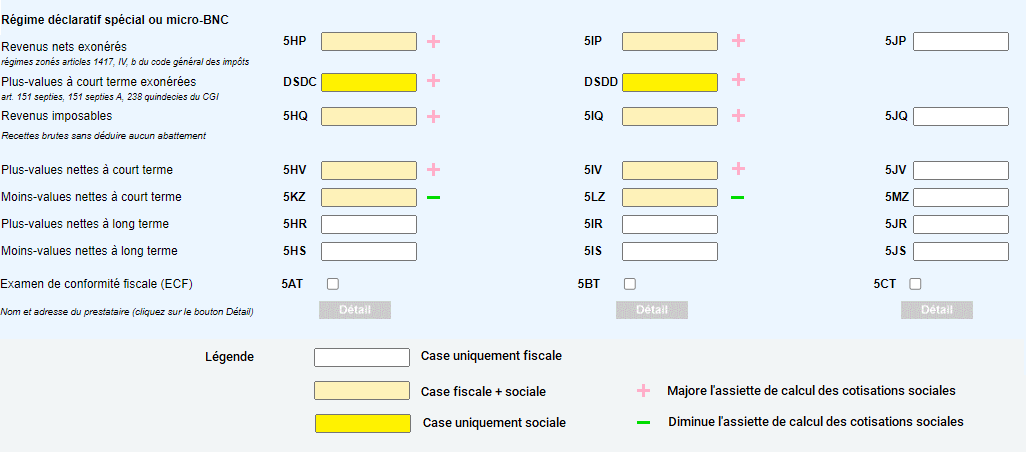
Task: Click the green minus icon beside 5LZ
Action: [737, 197]
